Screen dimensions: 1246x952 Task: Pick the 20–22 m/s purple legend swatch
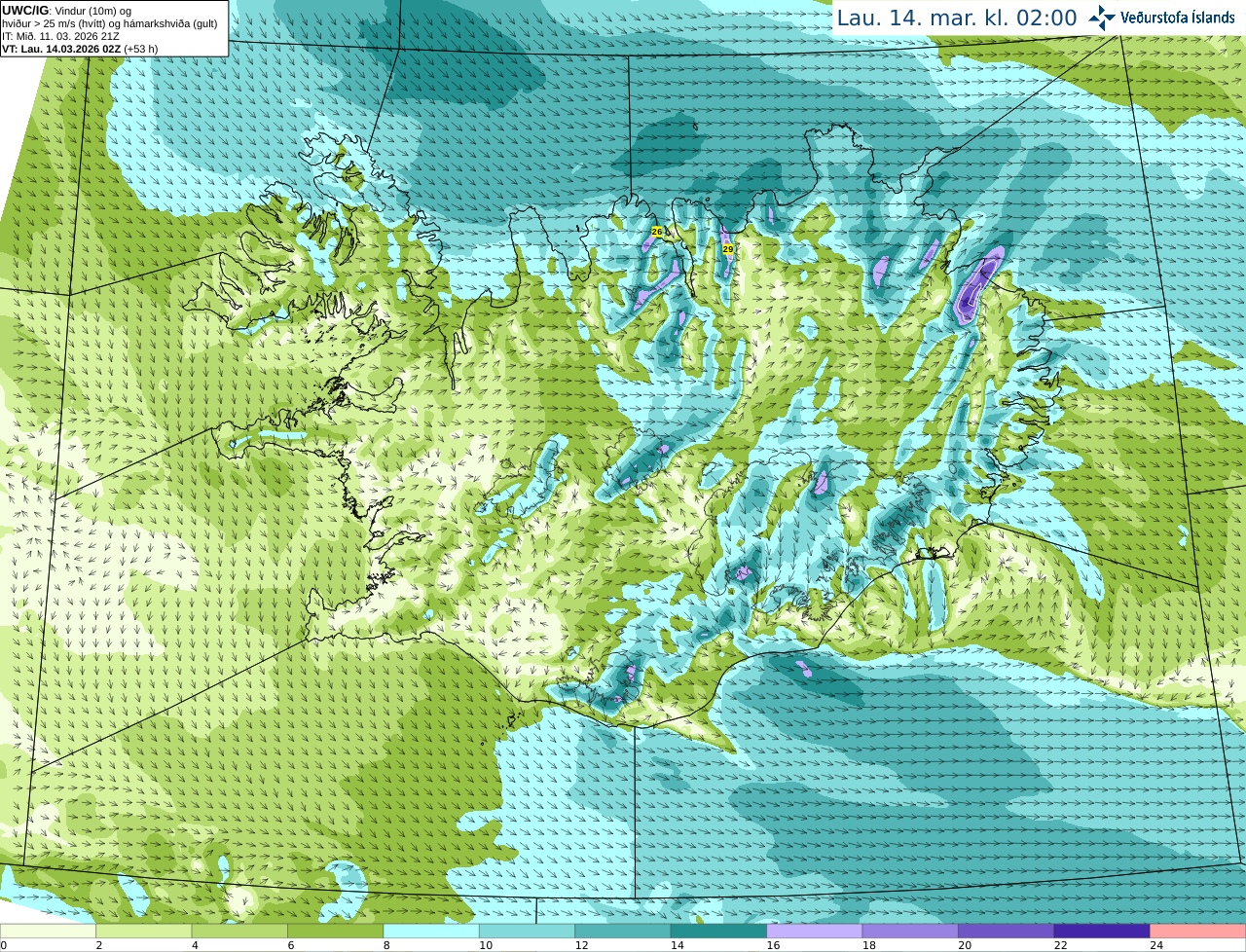coord(1007,932)
